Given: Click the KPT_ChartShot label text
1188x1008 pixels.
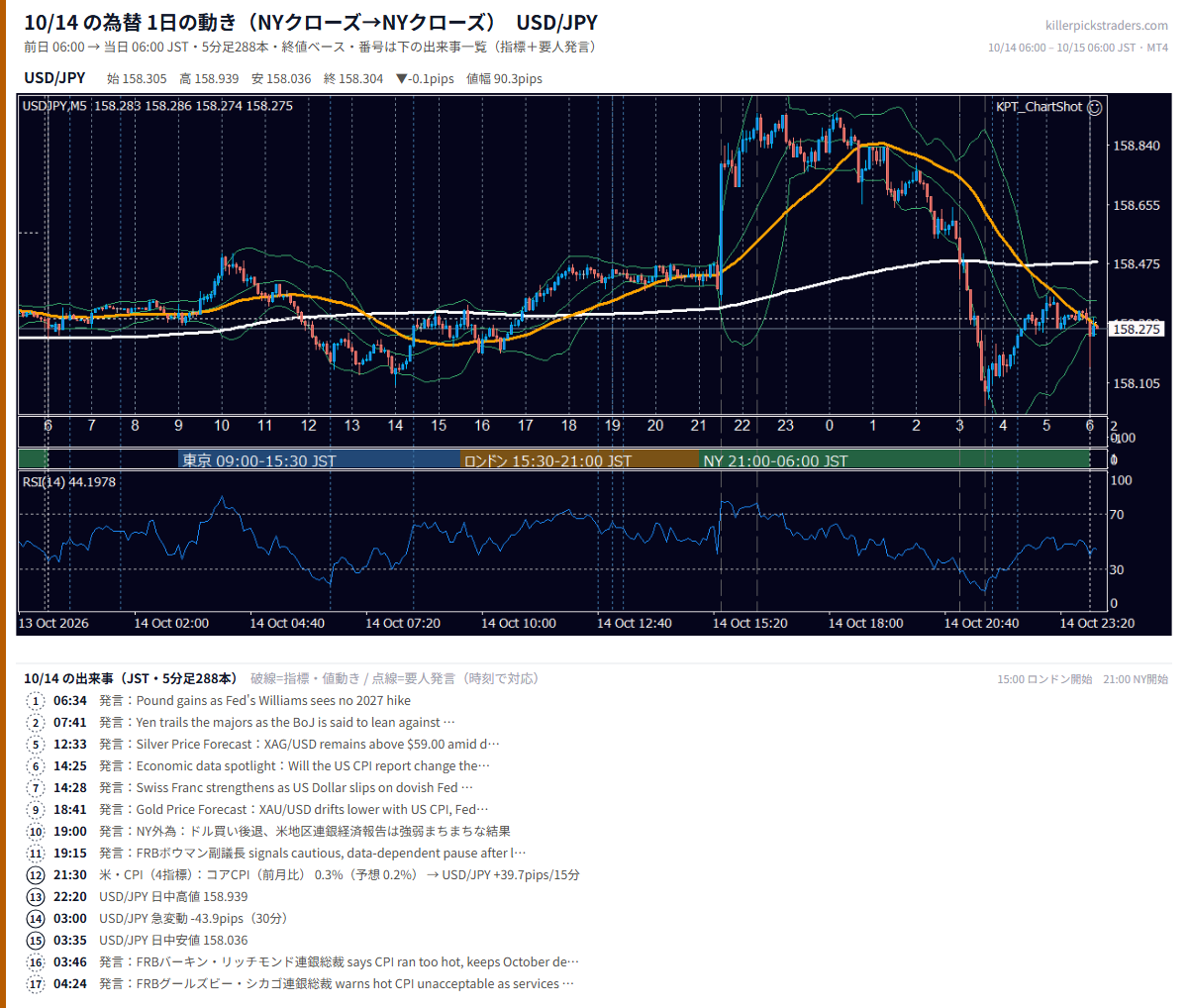Looking at the screenshot, I should coord(1039,107).
